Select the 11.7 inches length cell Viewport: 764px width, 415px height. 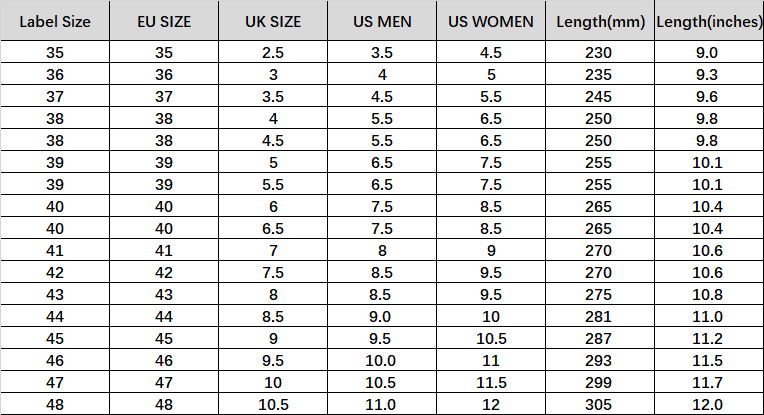pos(708,382)
